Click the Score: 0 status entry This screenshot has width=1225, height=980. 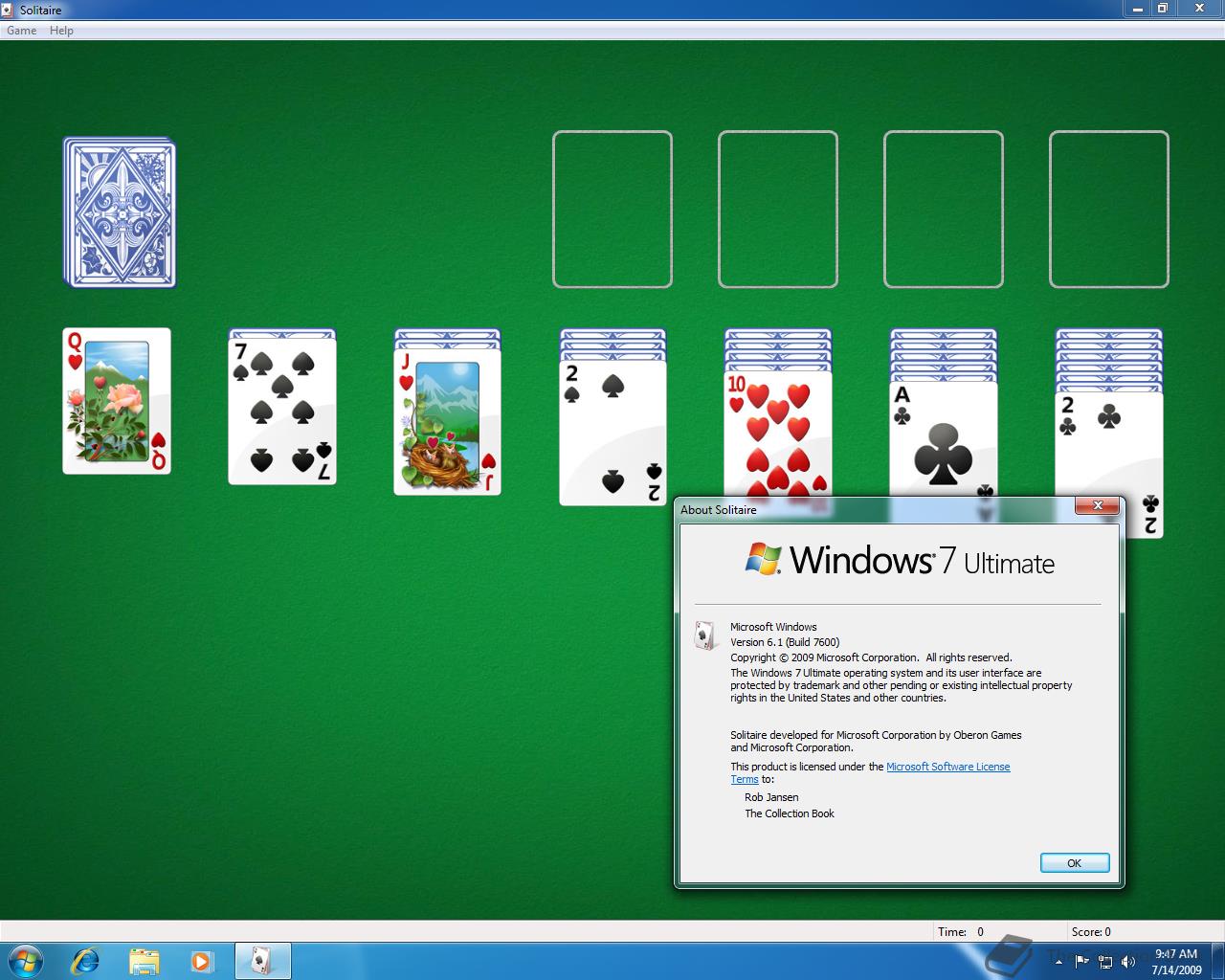[x=1091, y=932]
